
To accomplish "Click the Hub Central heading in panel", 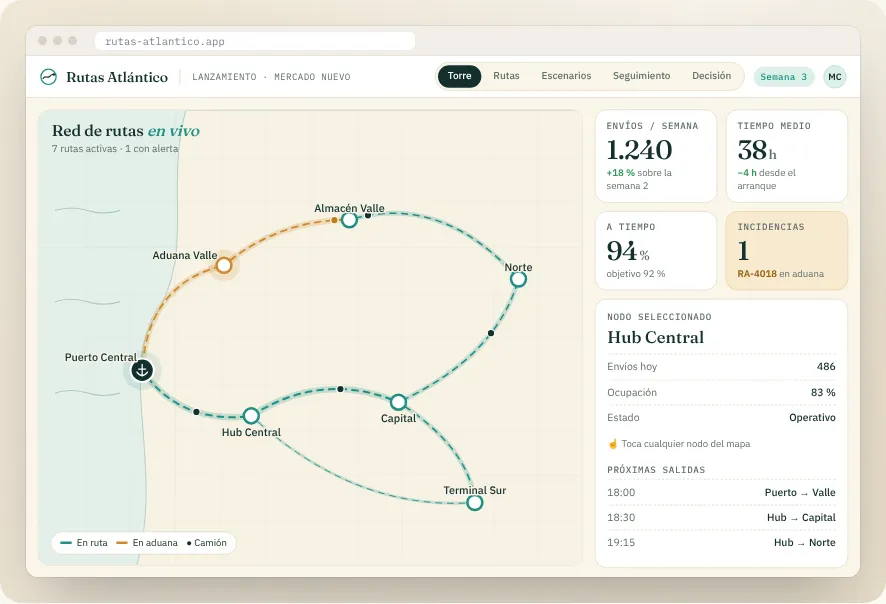I will pos(655,337).
